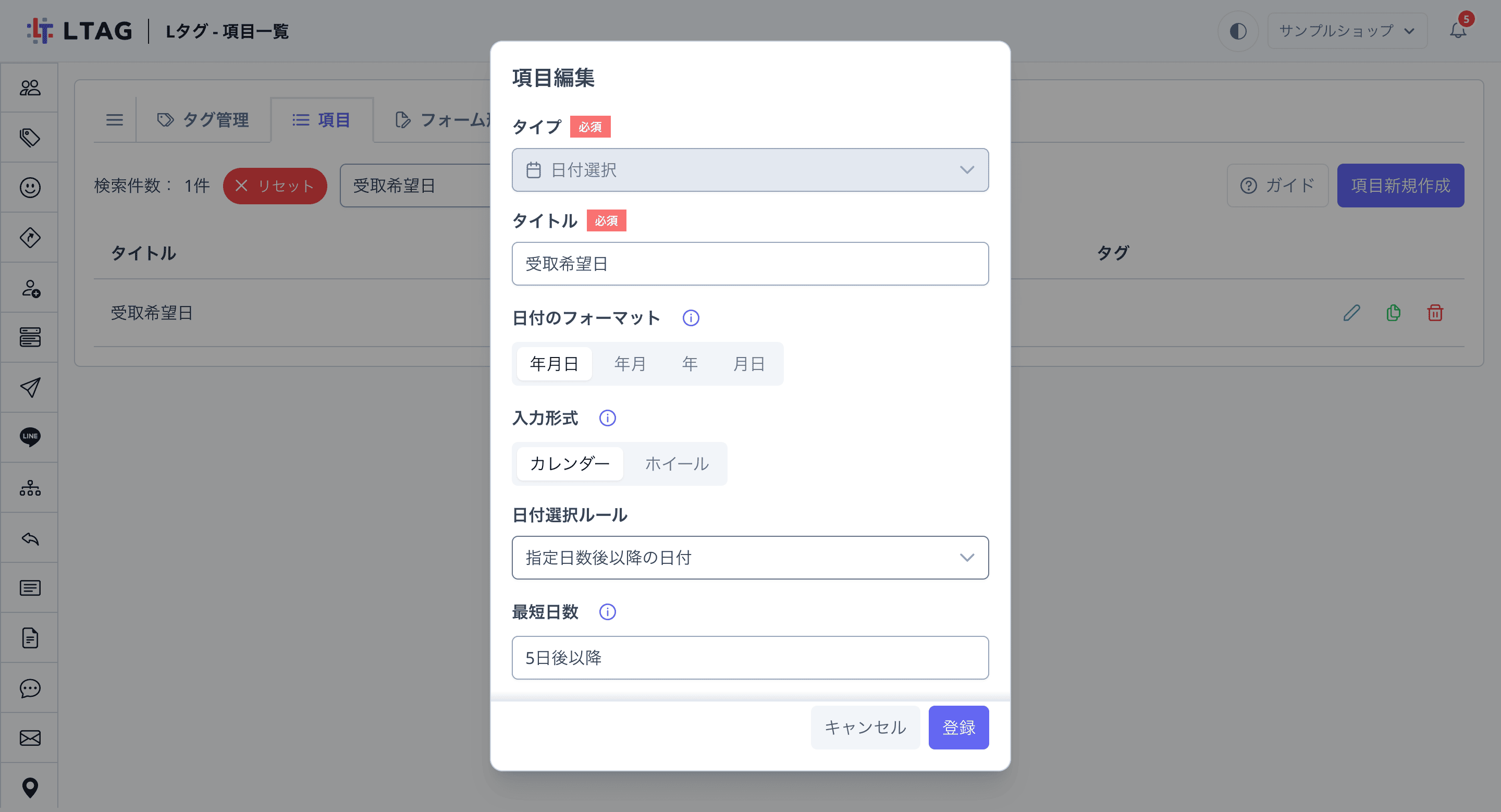This screenshot has width=1501, height=812.
Task: Open the add-user sidebar icon
Action: coord(30,288)
